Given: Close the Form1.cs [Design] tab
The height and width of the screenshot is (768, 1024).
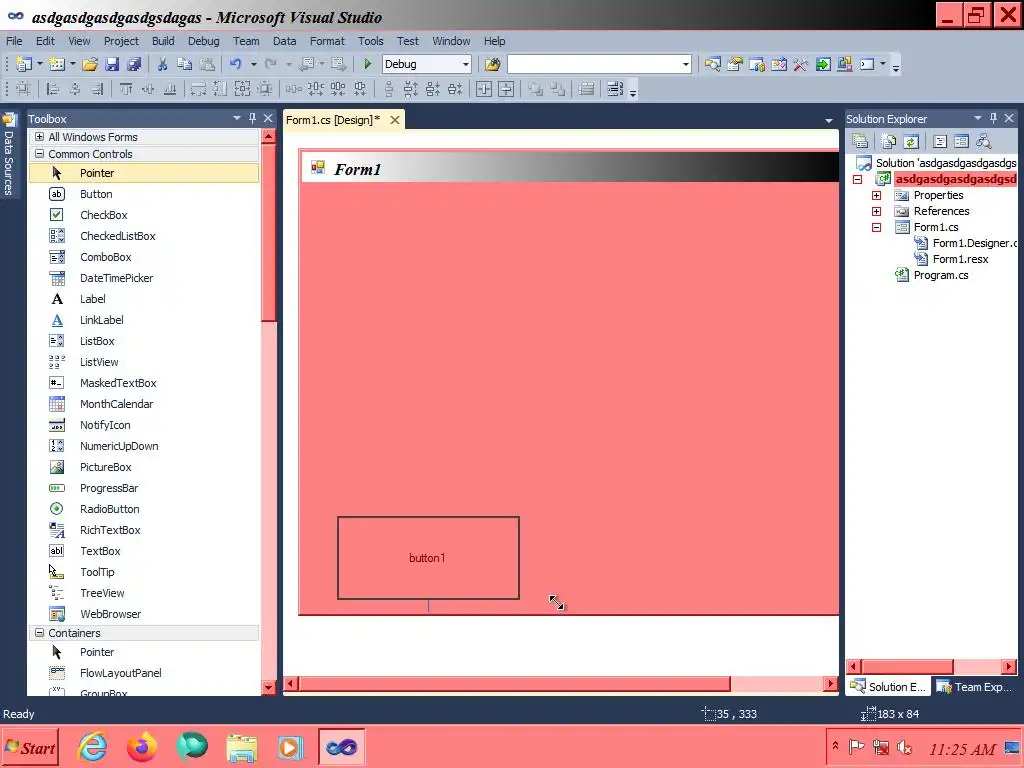Looking at the screenshot, I should pos(394,120).
